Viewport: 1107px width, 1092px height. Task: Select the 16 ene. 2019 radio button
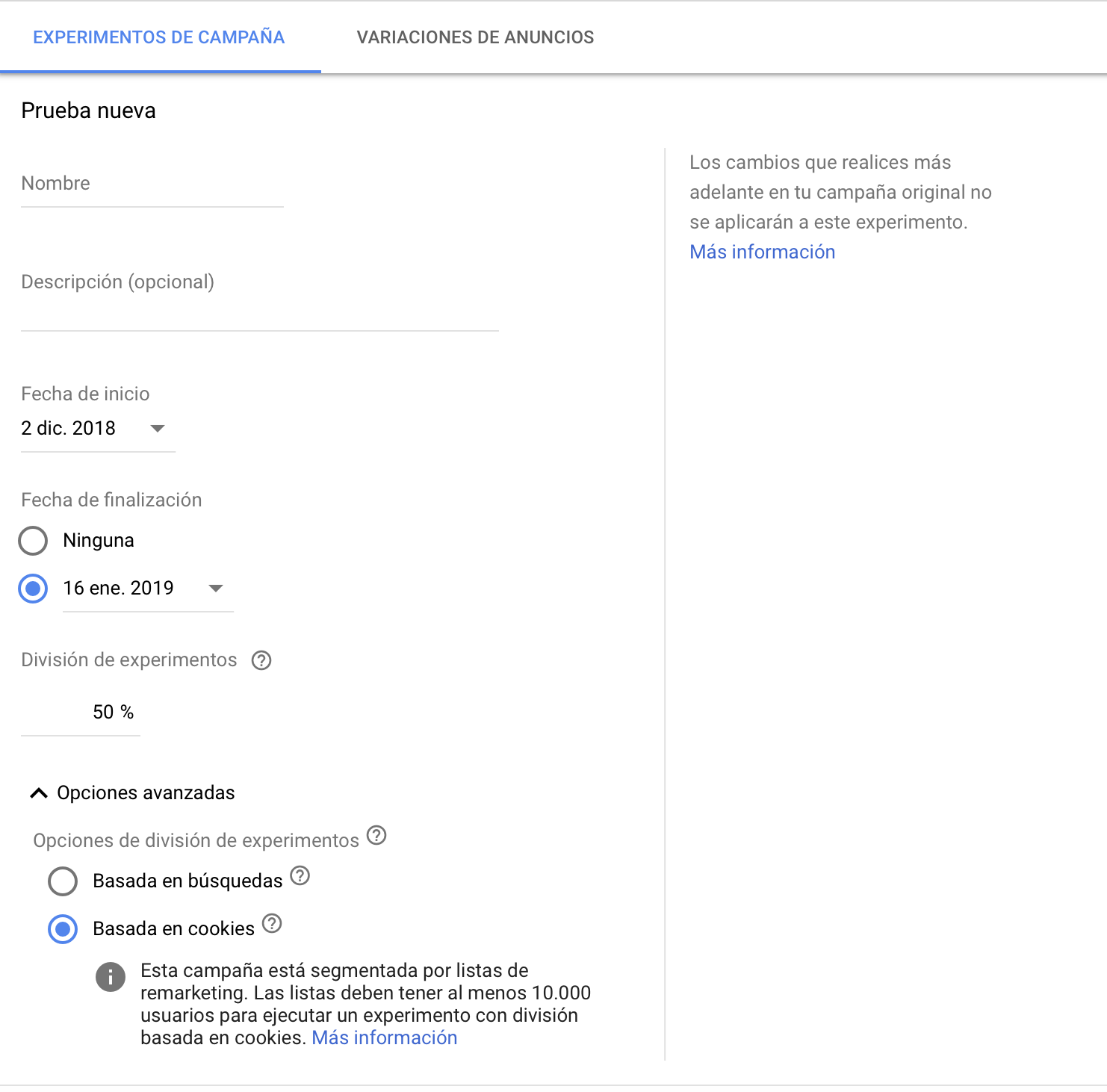(33, 589)
